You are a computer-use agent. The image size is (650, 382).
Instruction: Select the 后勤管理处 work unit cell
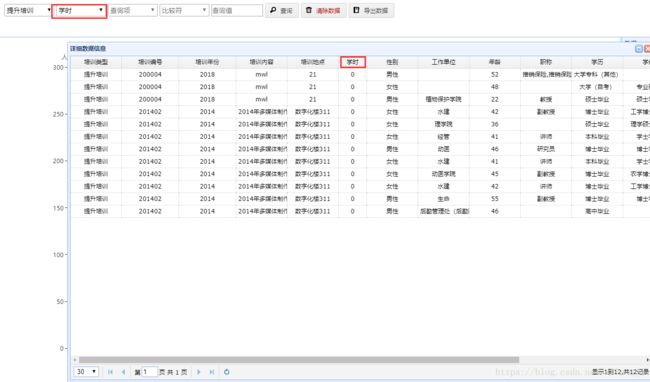click(444, 211)
